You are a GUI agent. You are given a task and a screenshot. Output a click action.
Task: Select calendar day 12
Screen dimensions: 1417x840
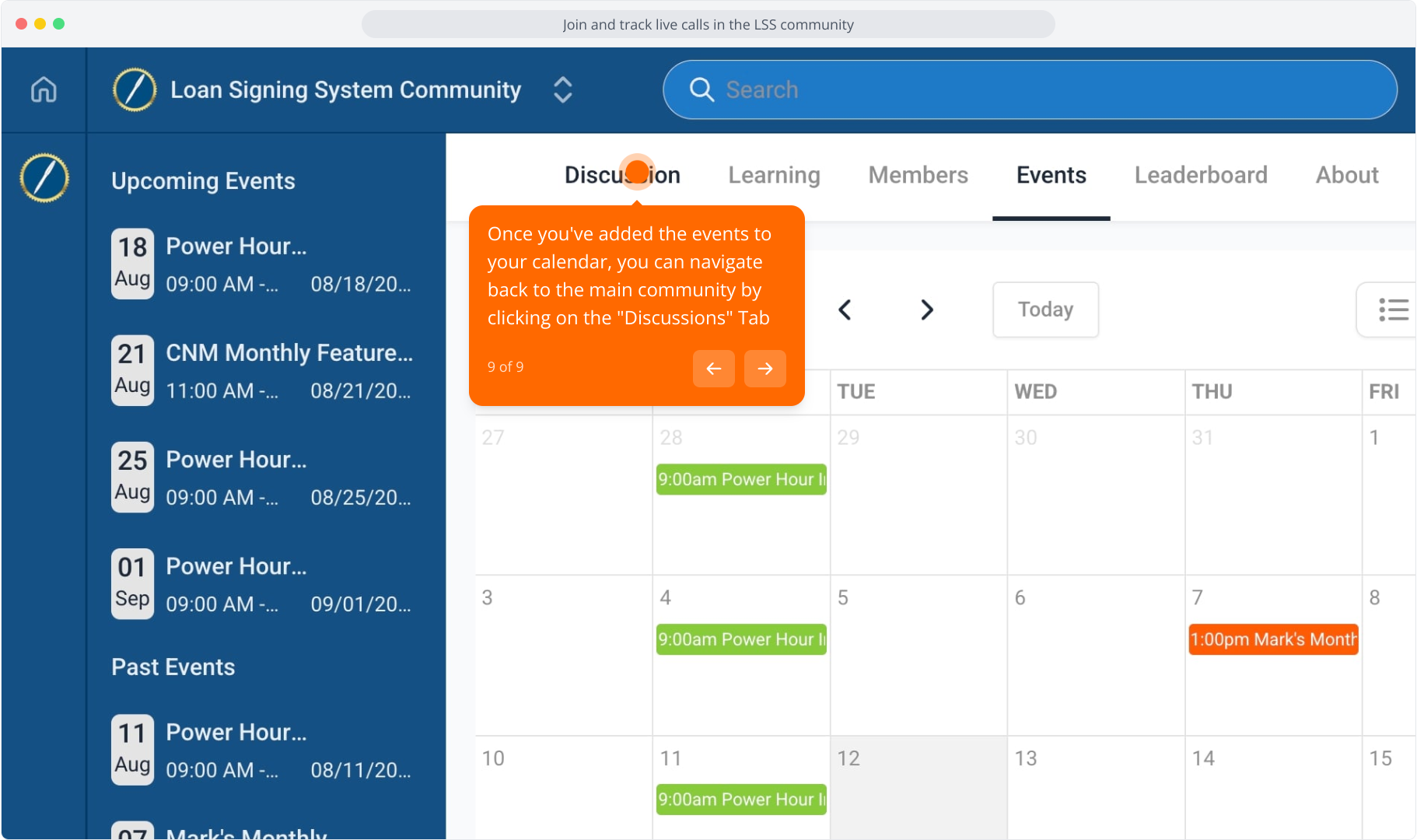(918, 788)
